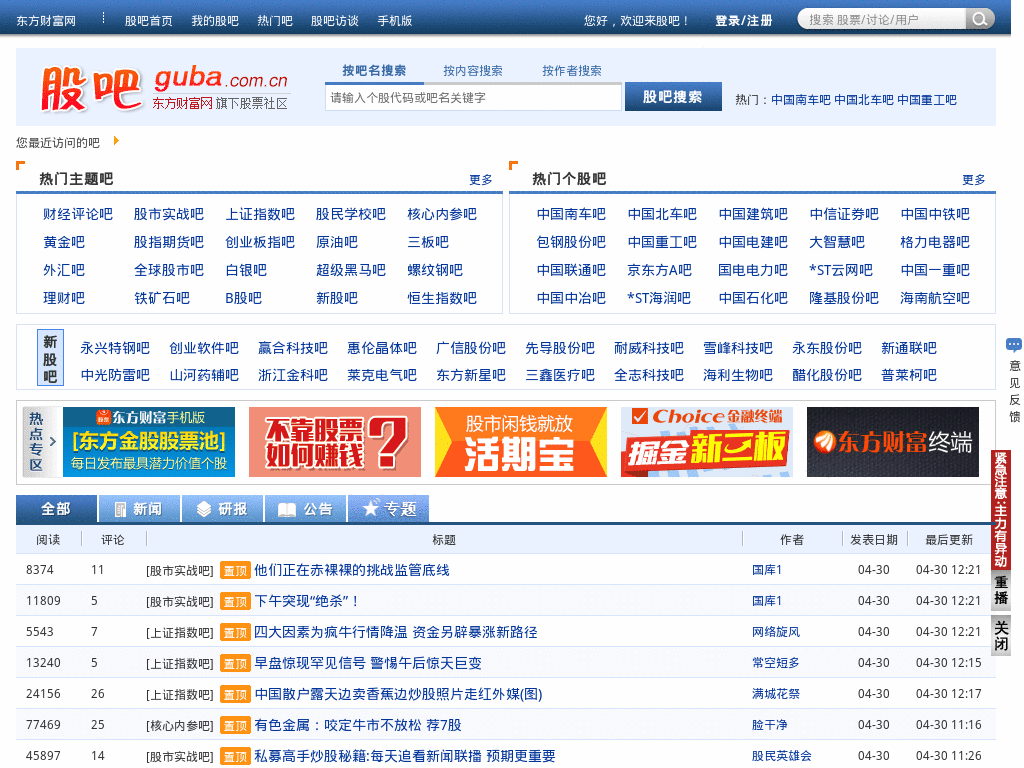
Task: Switch to the 研报 tab
Action: coord(223,509)
